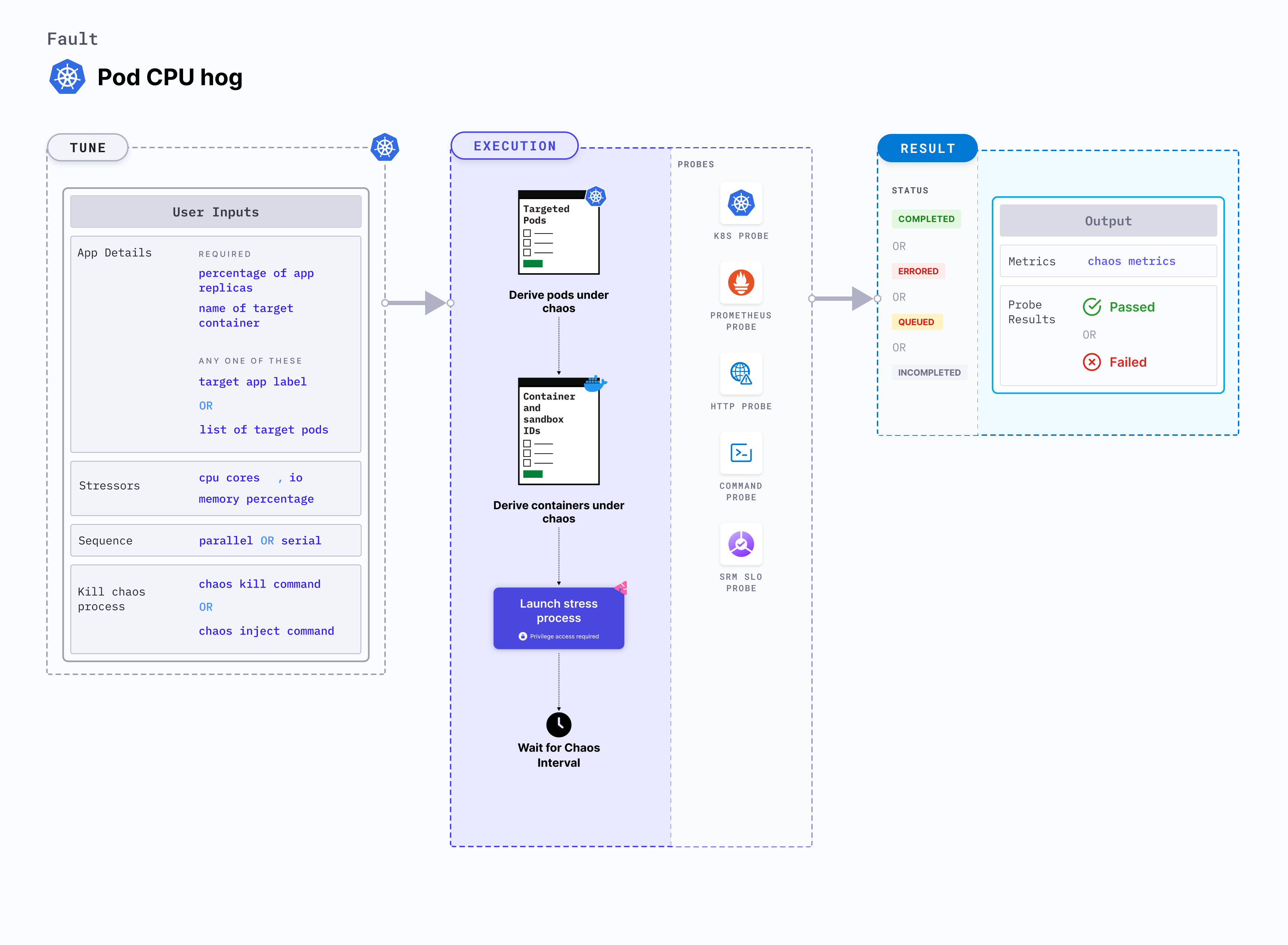Click the chaos metrics link in Output
The width and height of the screenshot is (1288, 945).
pos(1131,261)
